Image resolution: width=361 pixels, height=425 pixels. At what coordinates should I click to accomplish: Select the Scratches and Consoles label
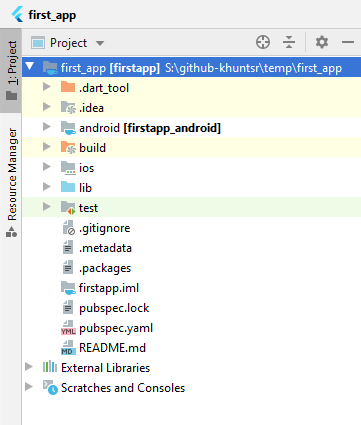(x=123, y=388)
